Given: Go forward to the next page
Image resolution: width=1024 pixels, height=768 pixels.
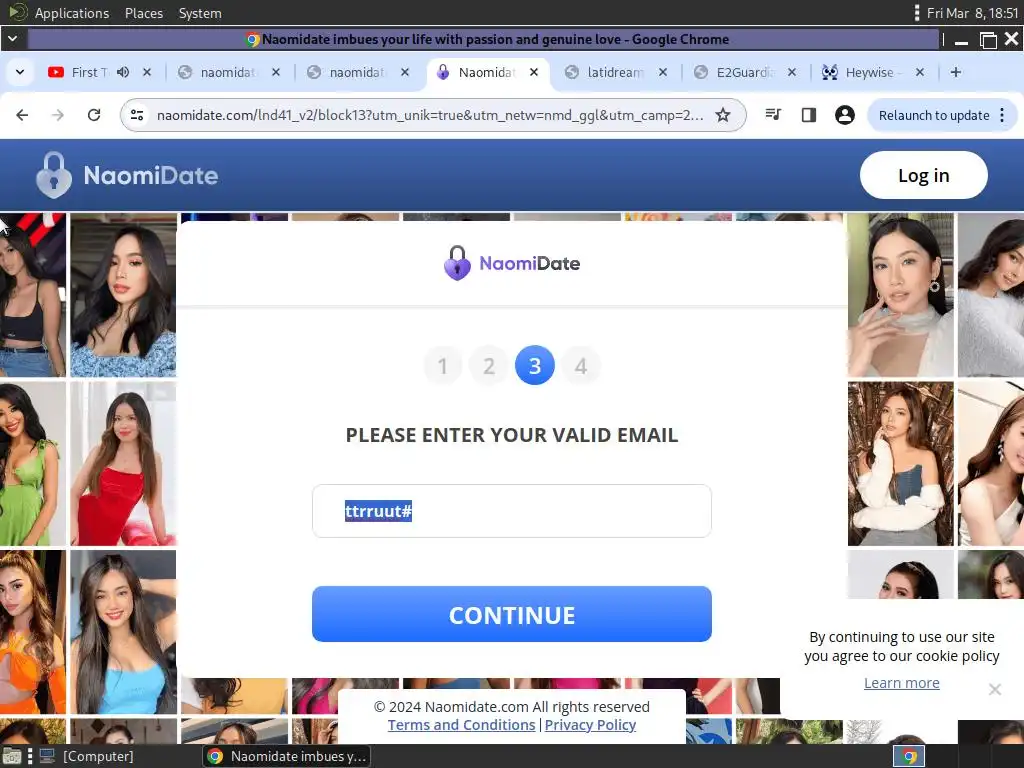Looking at the screenshot, I should pos(58,115).
